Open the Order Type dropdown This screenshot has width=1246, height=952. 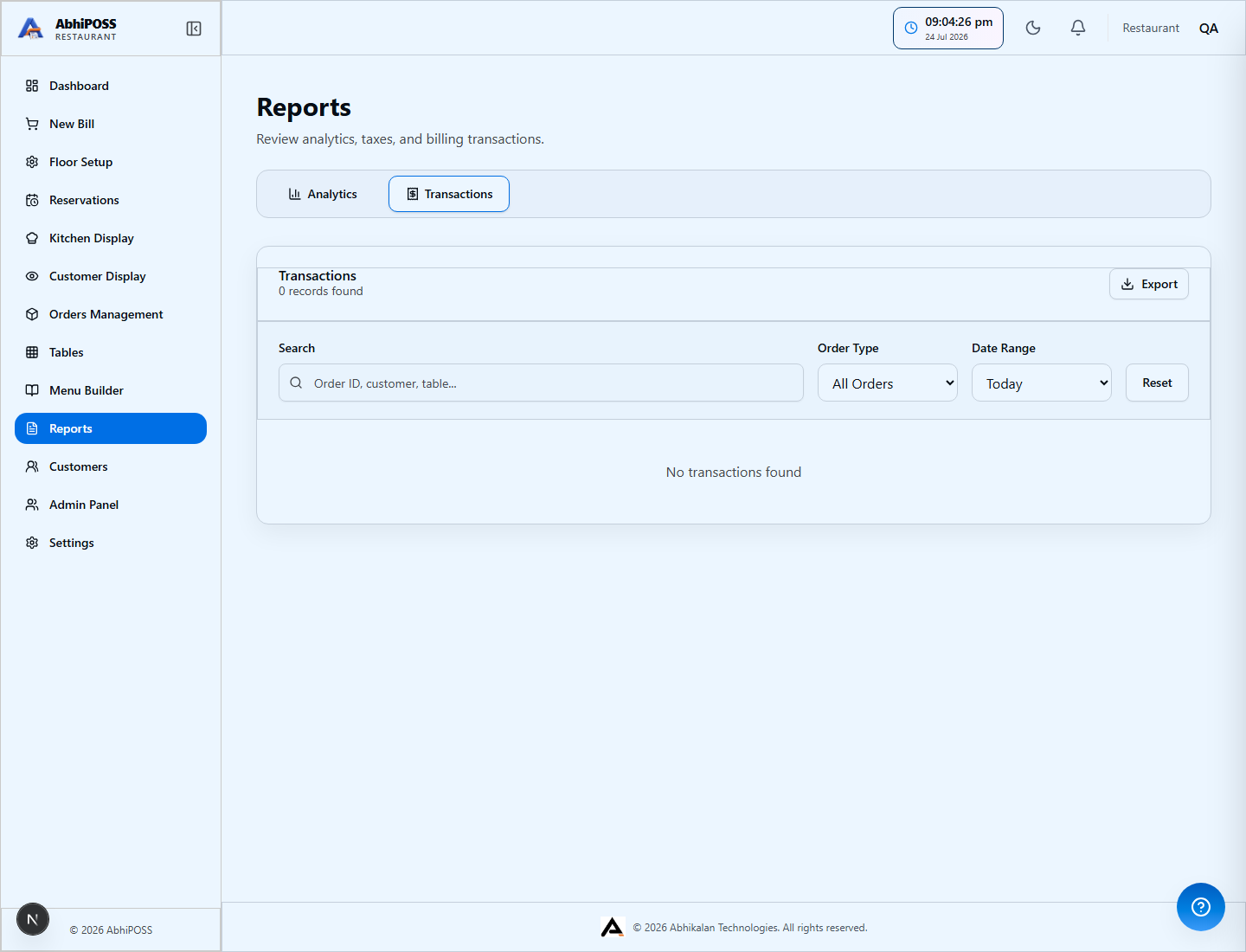[x=888, y=383]
